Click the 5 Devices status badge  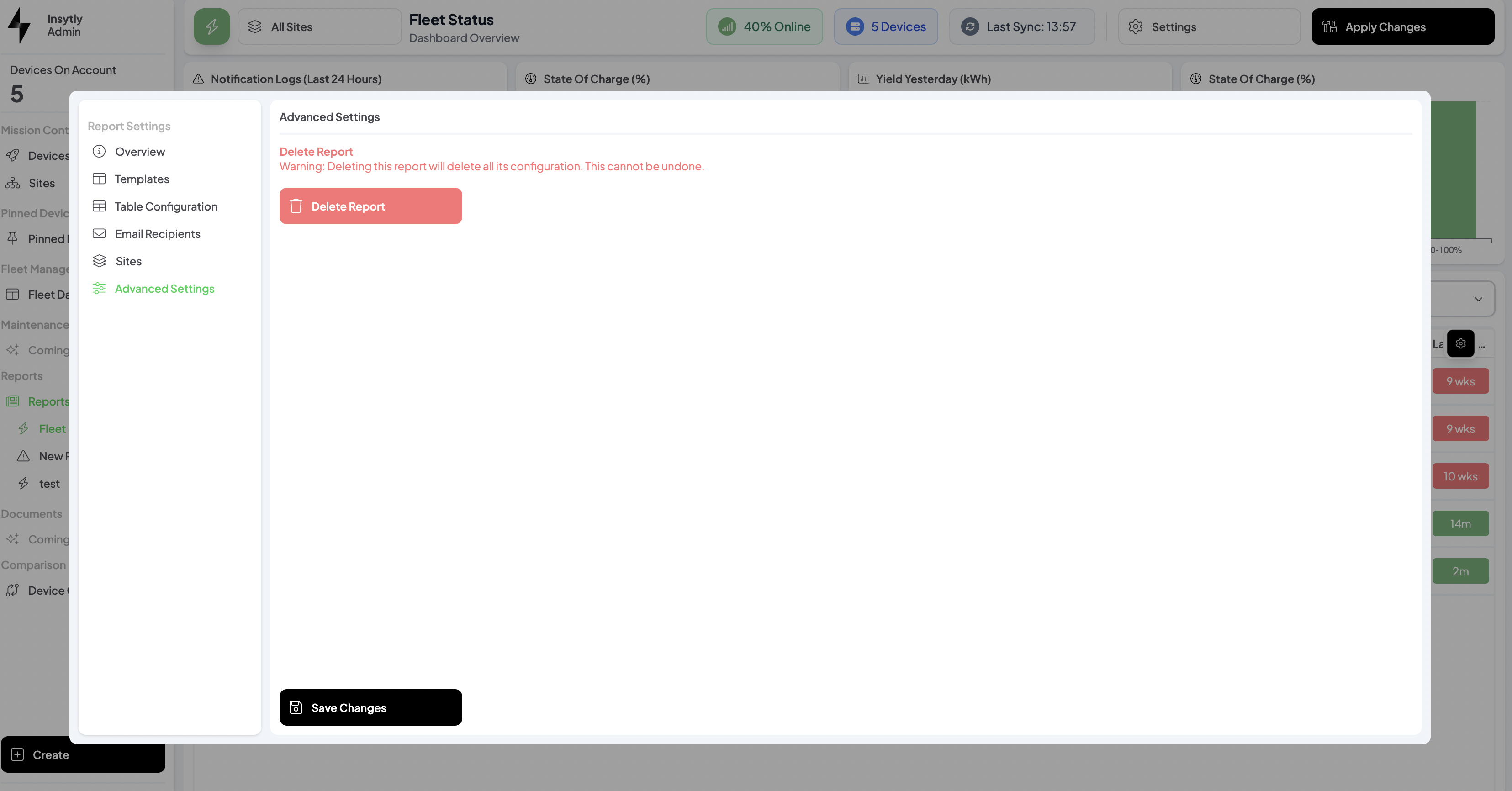(x=885, y=26)
